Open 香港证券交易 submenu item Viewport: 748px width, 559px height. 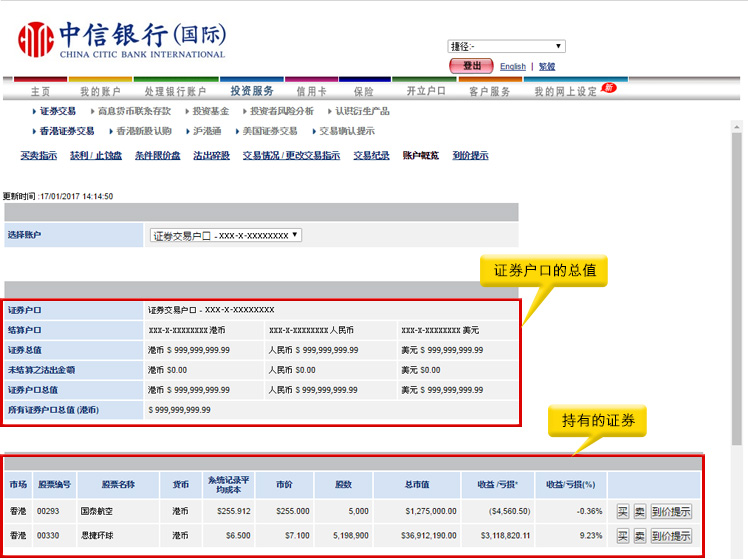click(x=66, y=131)
